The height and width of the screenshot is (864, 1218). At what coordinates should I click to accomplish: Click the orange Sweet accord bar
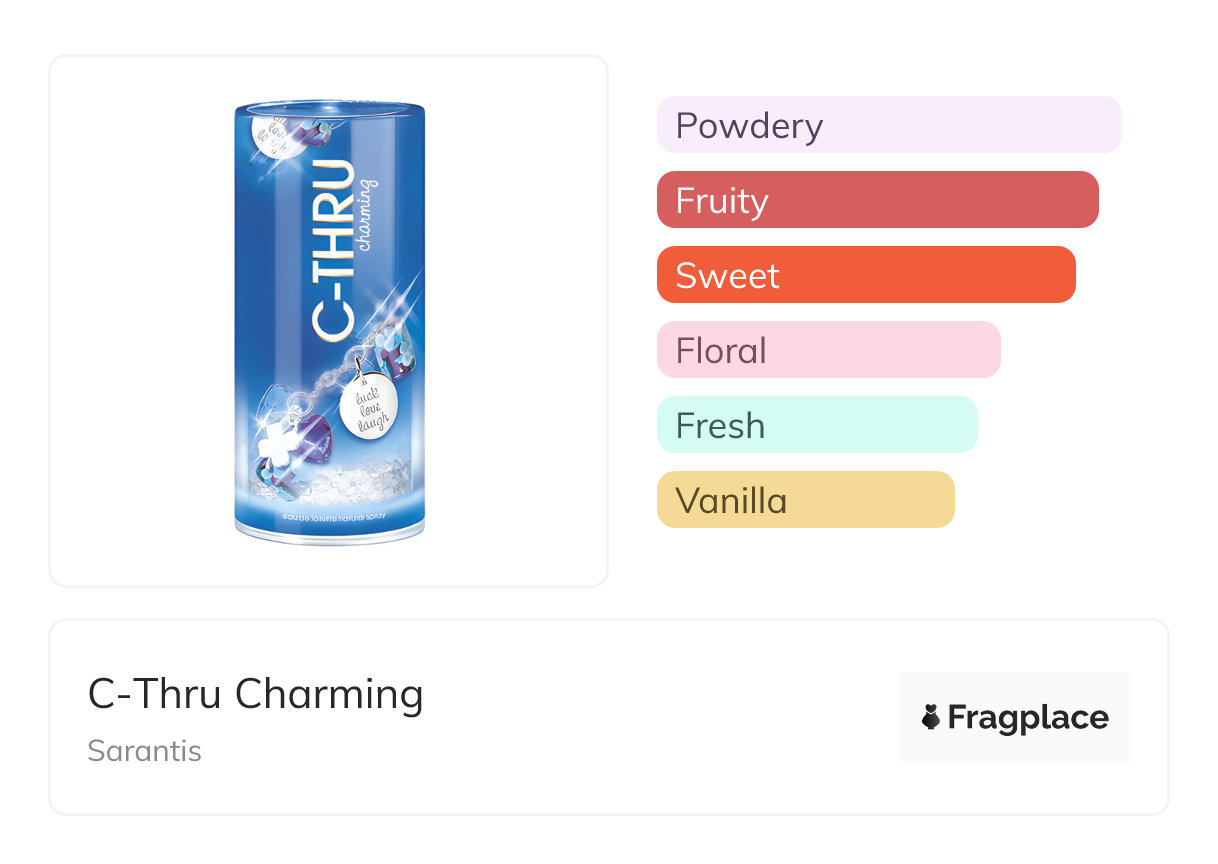click(865, 275)
